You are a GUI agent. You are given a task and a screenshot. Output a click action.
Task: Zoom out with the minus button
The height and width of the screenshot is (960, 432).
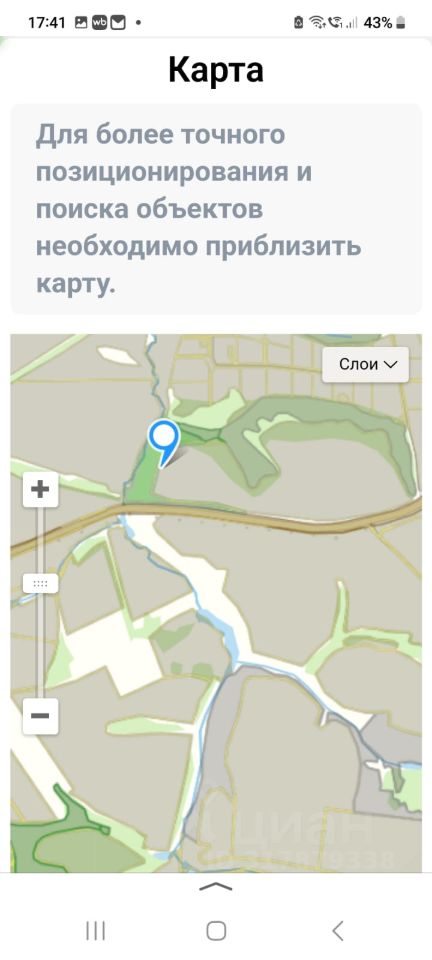point(40,716)
